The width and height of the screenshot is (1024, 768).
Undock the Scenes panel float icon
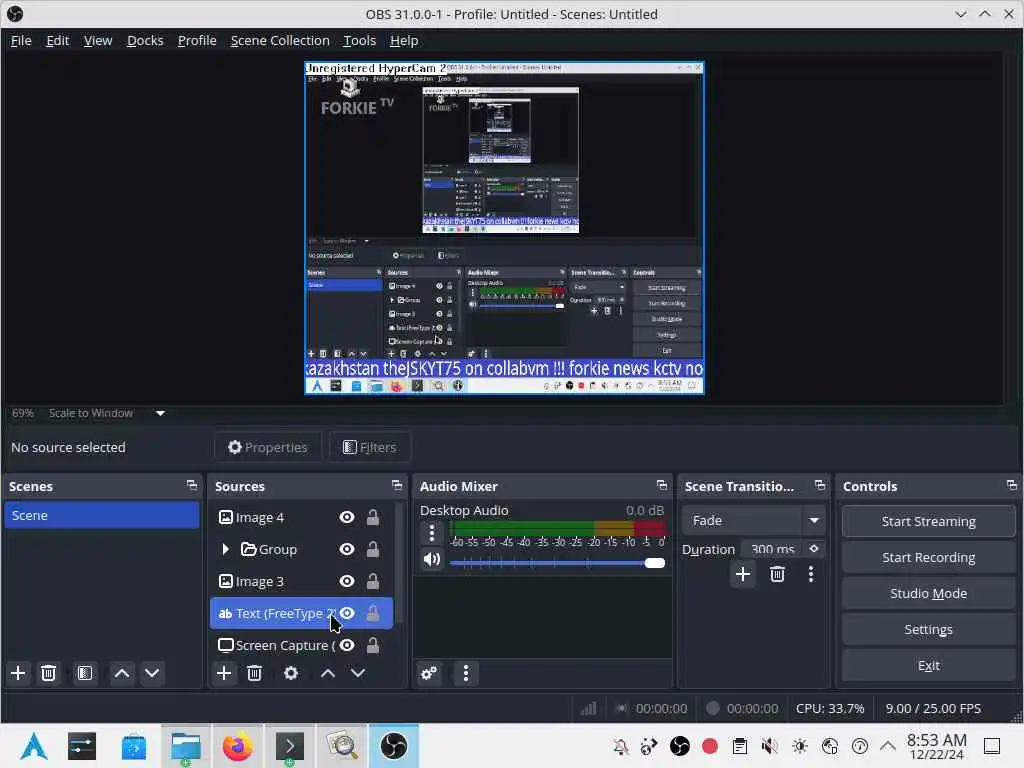(191, 485)
